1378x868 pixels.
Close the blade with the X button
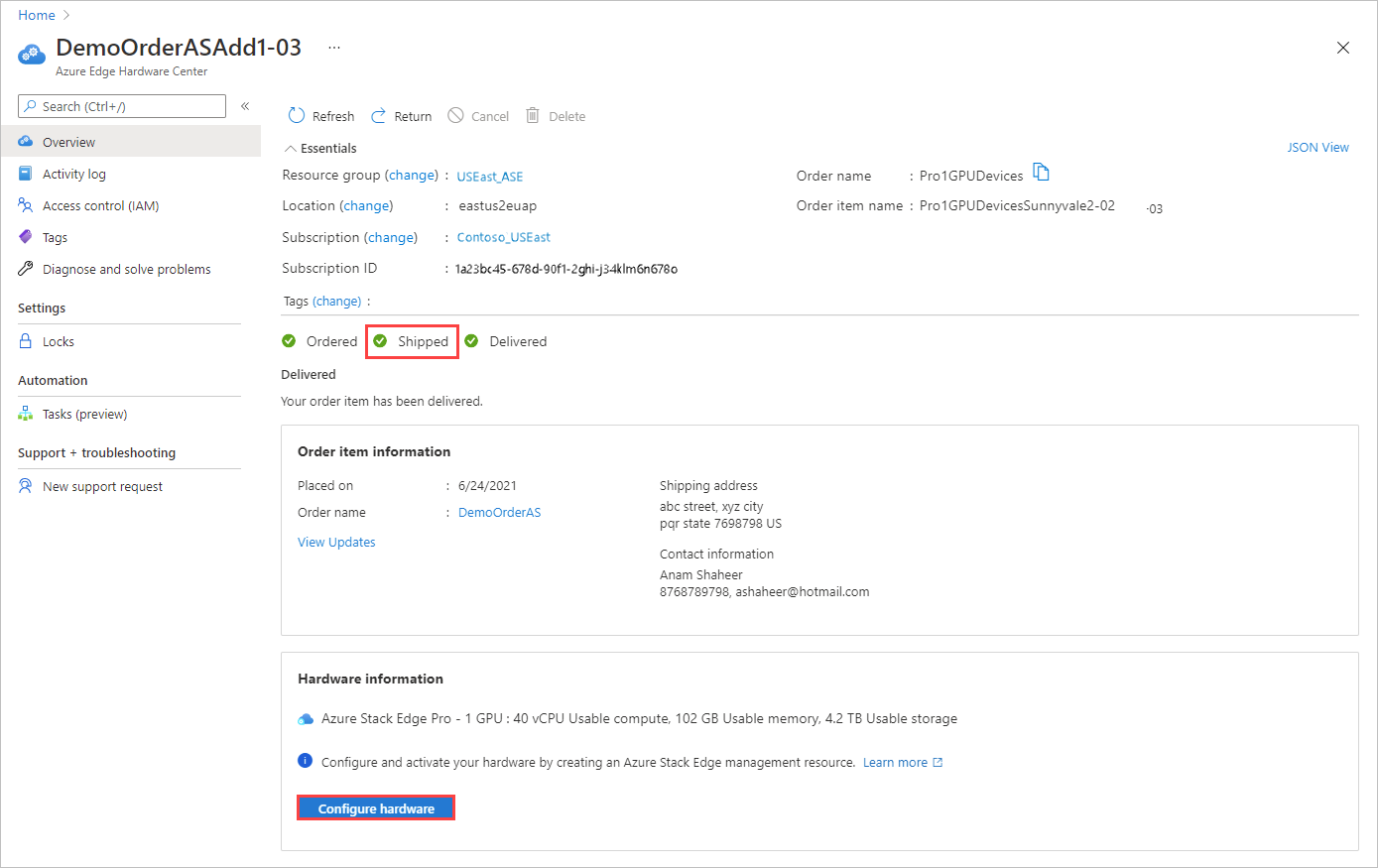(x=1343, y=48)
